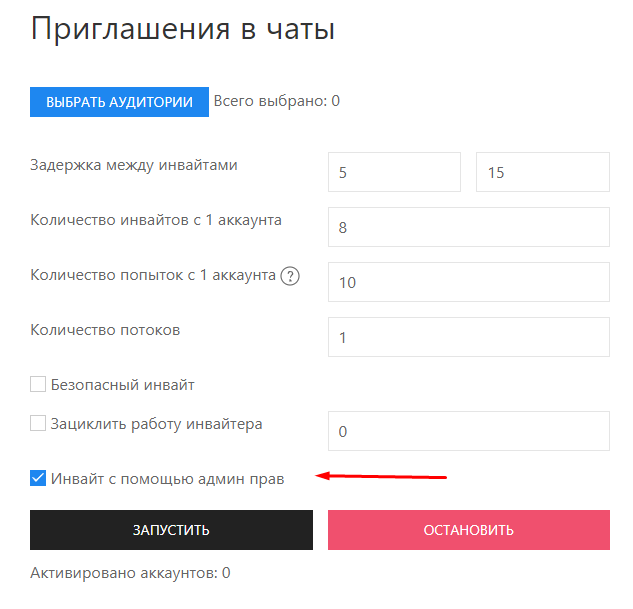Uncheck "Инвайт с помощью админ прав" checkbox
The image size is (633, 609).
(39, 478)
